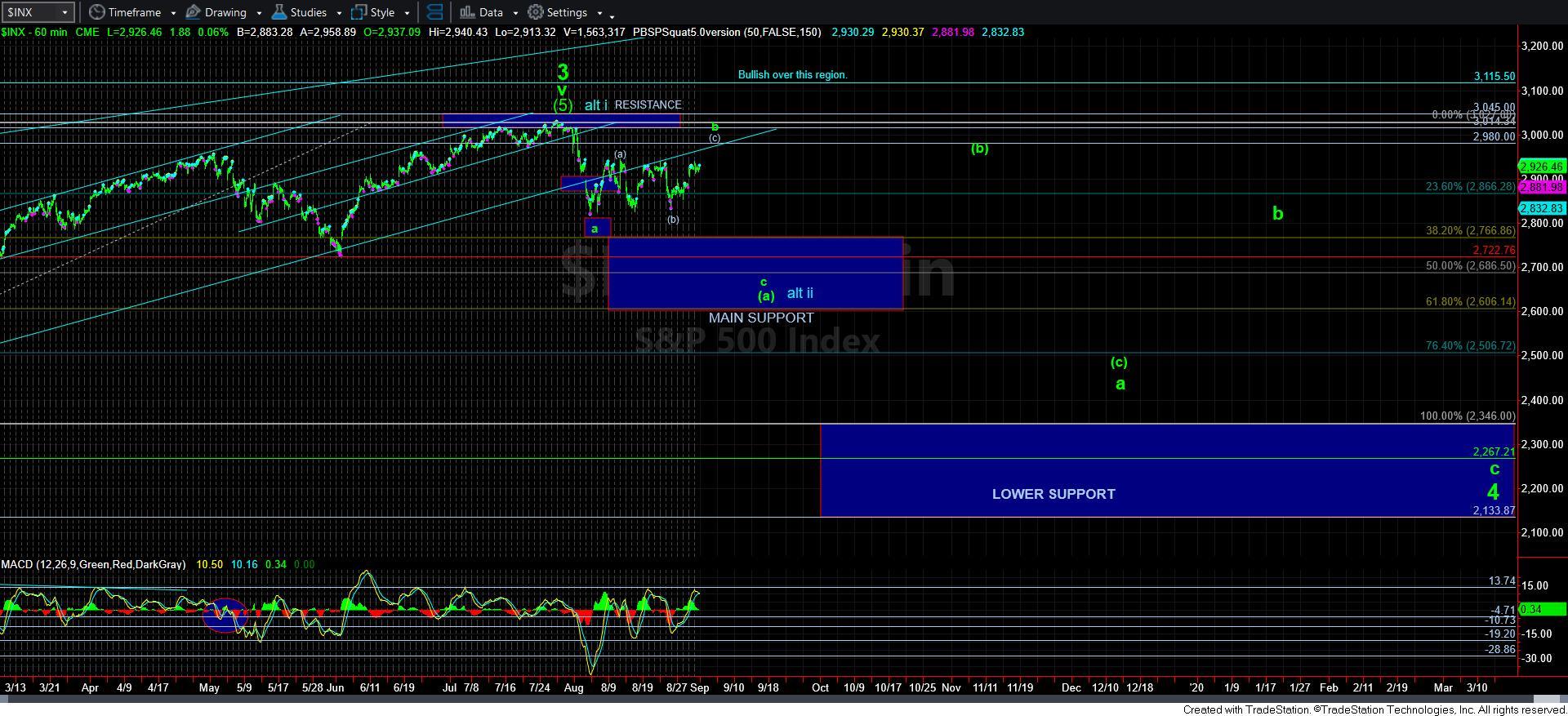Click the Settings gear icon
Viewport: 1568px width, 716px height.
tap(536, 12)
